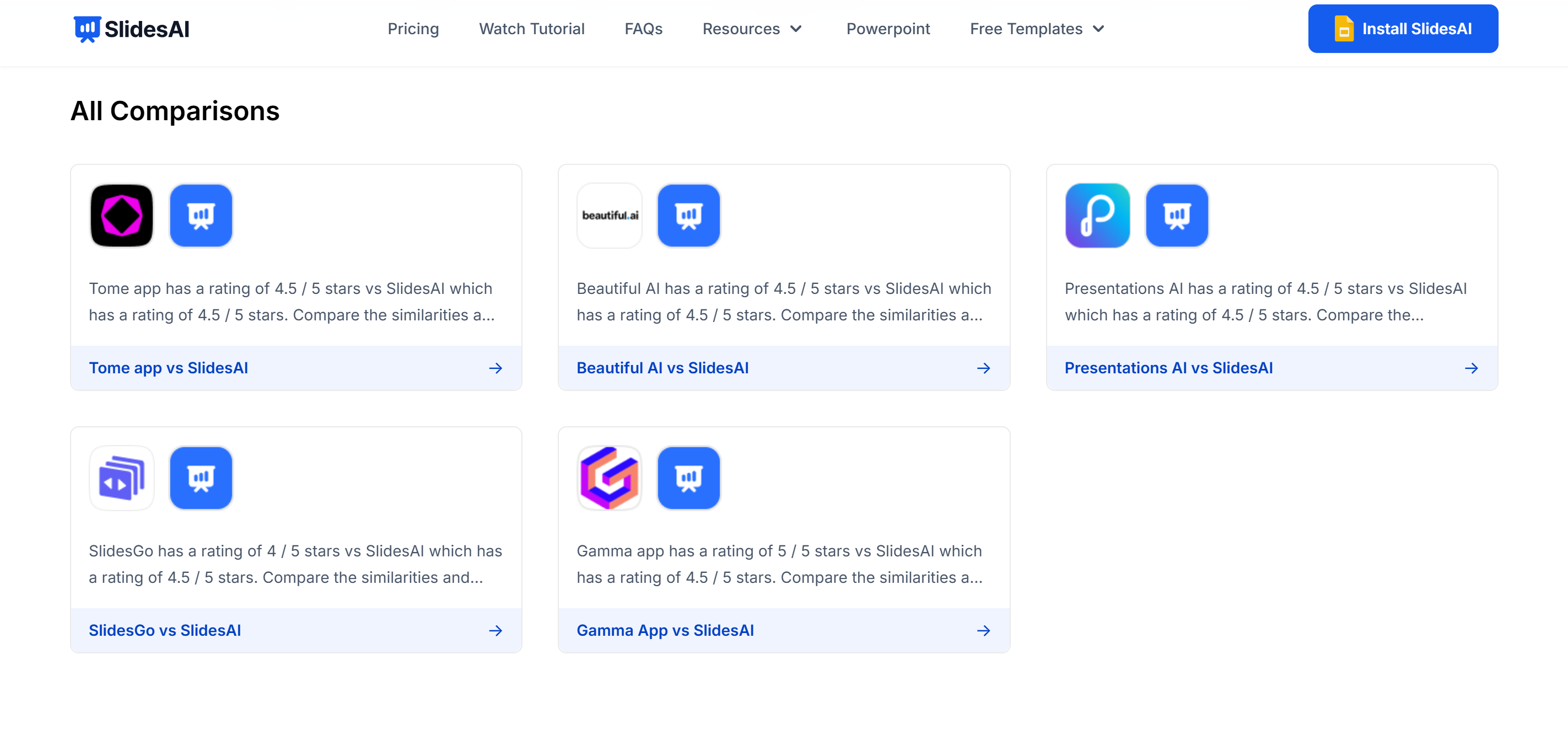Expand the Free Templates dropdown

coord(1037,29)
